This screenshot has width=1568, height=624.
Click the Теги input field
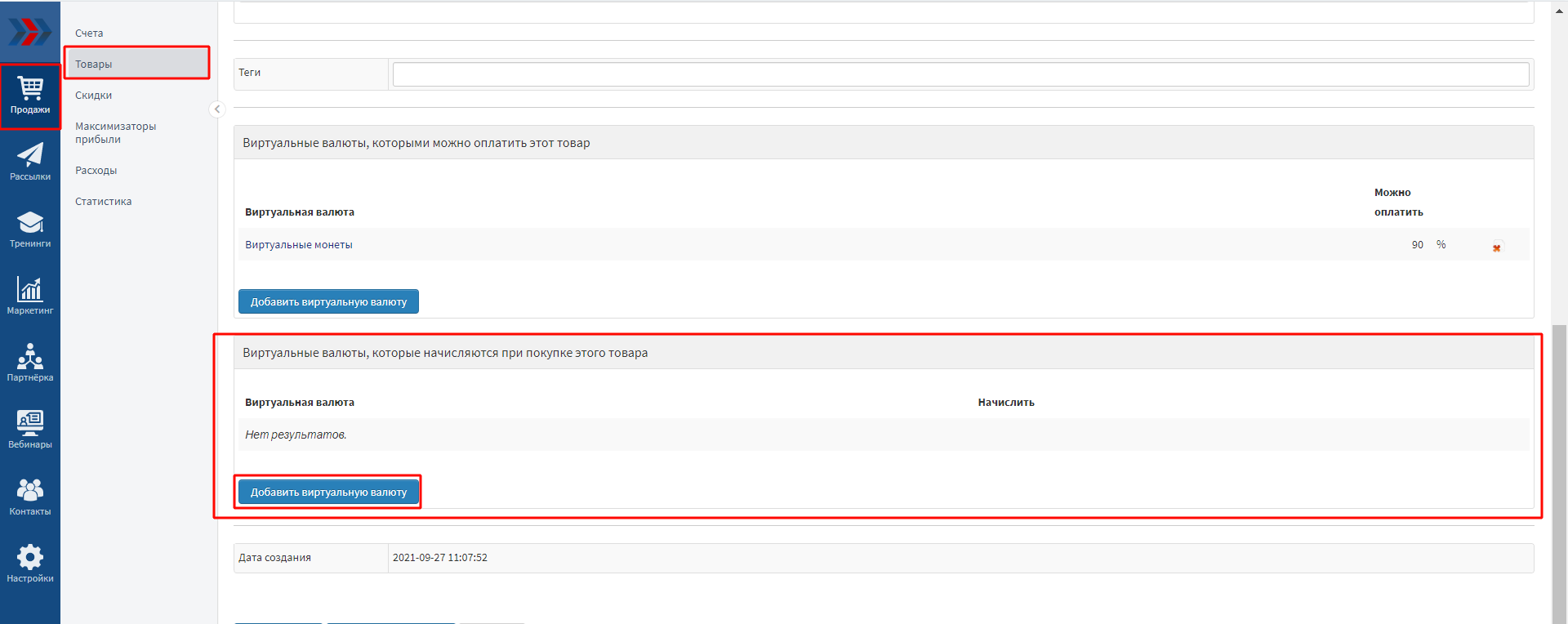(960, 74)
